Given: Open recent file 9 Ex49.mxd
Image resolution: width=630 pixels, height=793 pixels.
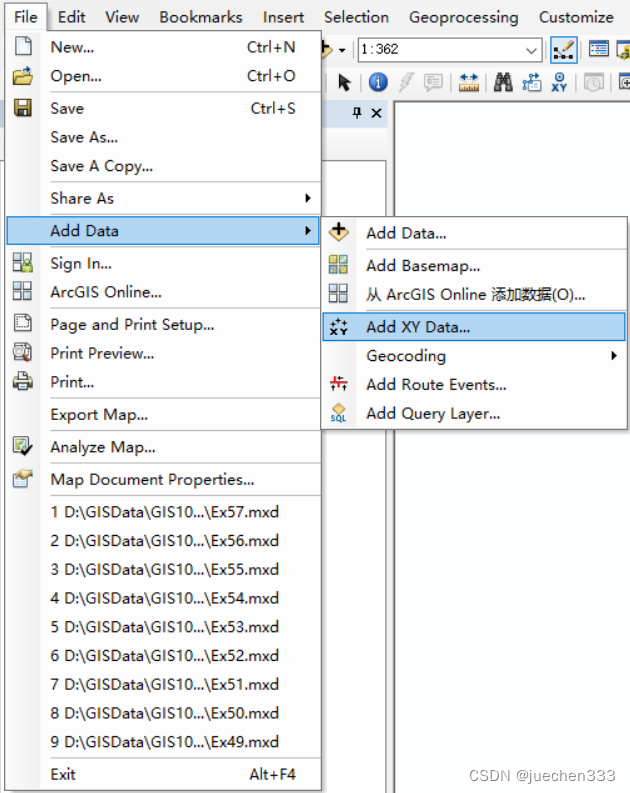Looking at the screenshot, I should point(164,742).
